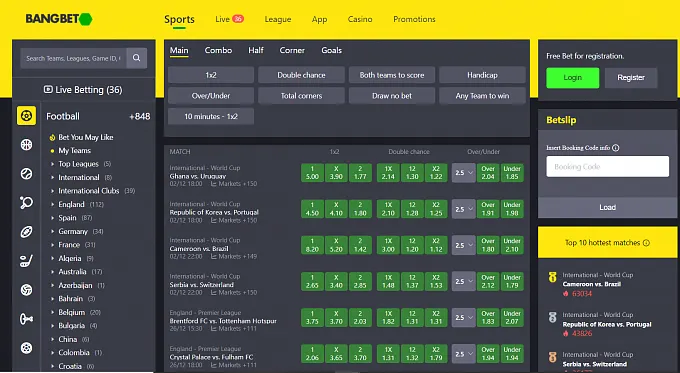This screenshot has width=680, height=373.
Task: Pick Under 2.07 for Brentford vs. Tottenham
Action: [512, 317]
